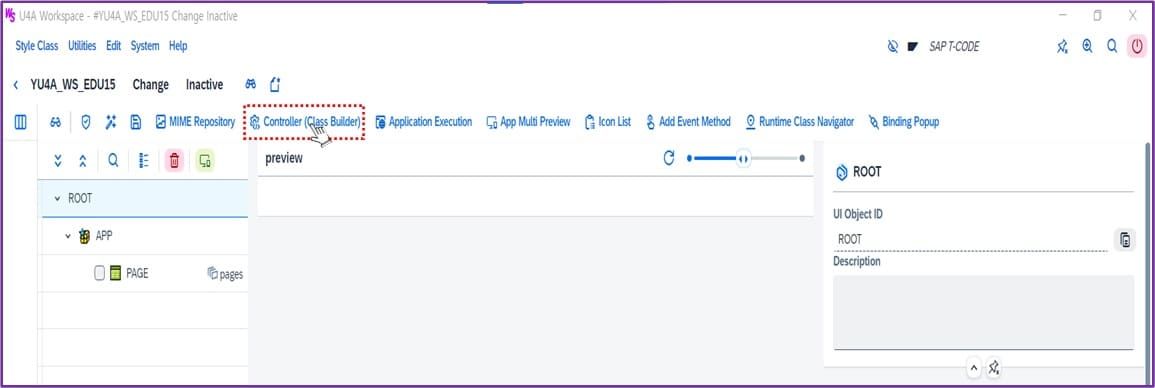Open the Utilities menu
This screenshot has width=1155, height=388.
[x=82, y=46]
